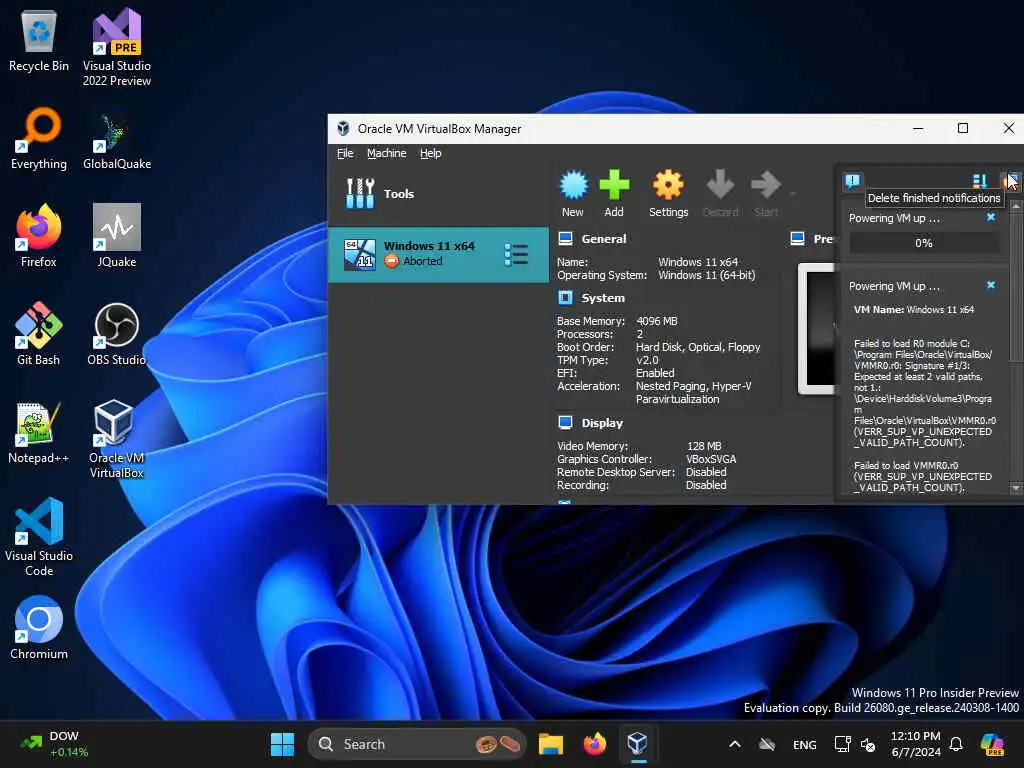The width and height of the screenshot is (1024, 768).
Task: Click the notification panel scroll up arrow
Action: (x=1016, y=206)
